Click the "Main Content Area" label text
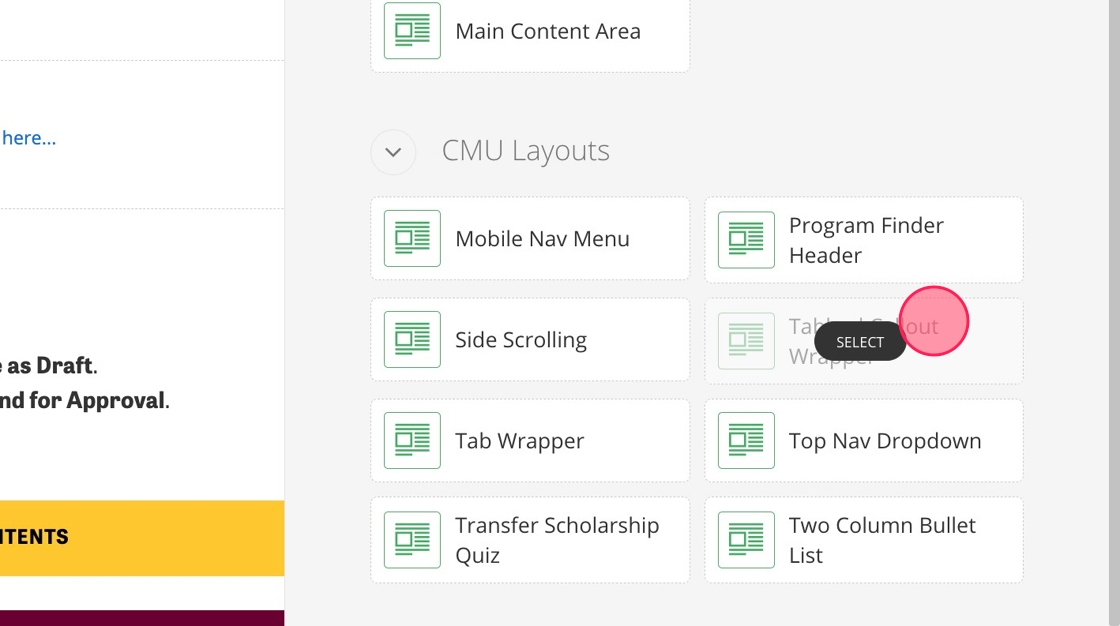The width and height of the screenshot is (1120, 626). tap(547, 31)
